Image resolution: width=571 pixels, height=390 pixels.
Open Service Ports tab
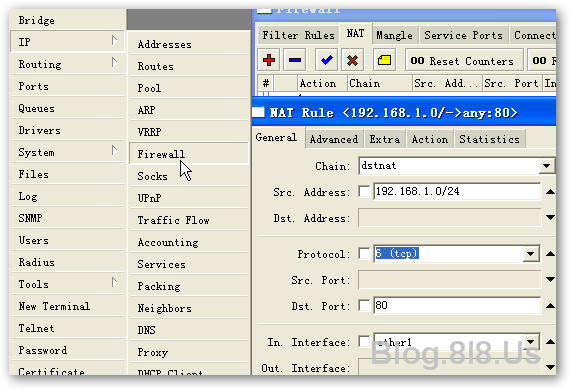tap(464, 35)
